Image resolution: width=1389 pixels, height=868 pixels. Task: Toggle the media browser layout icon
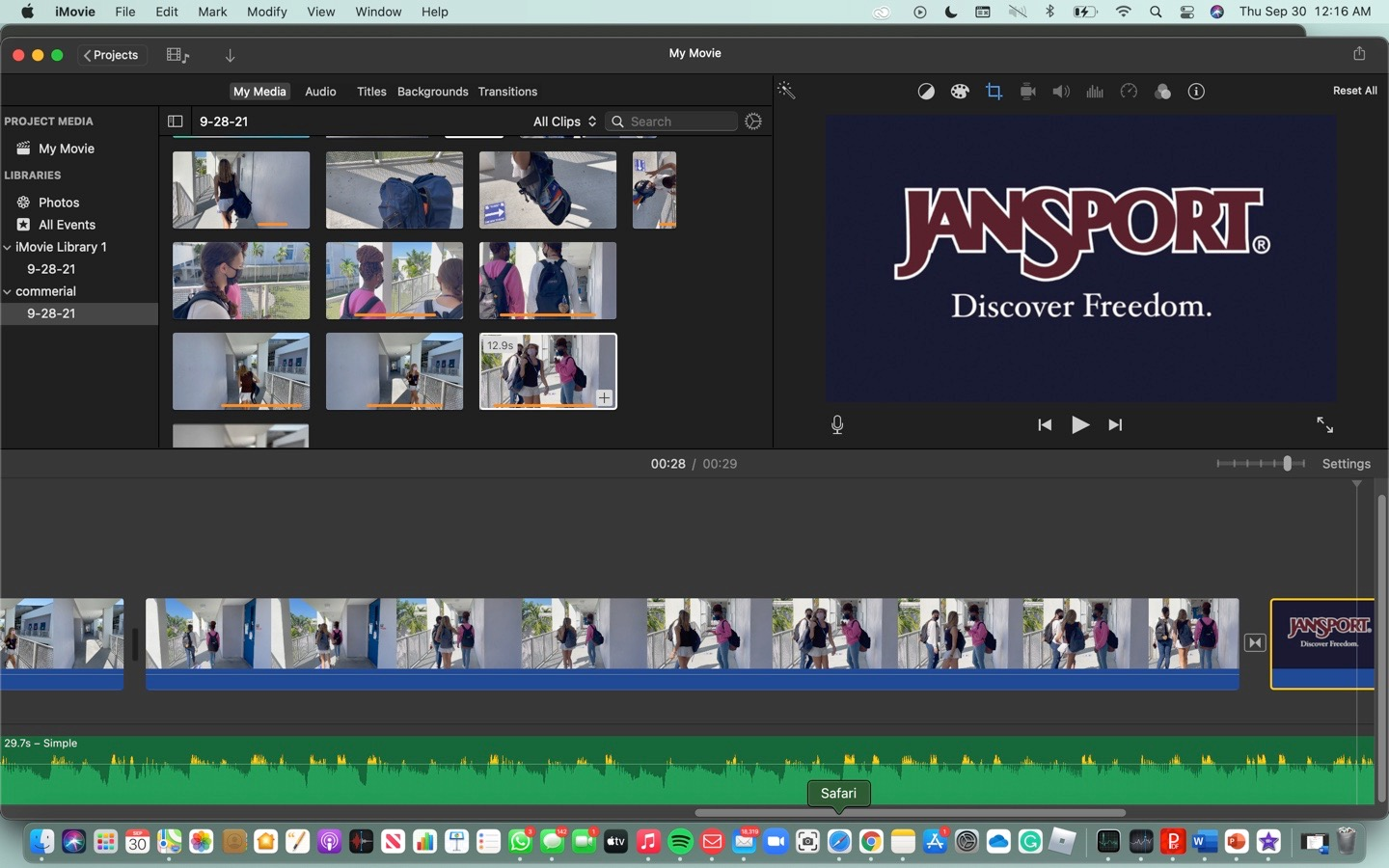177,55
